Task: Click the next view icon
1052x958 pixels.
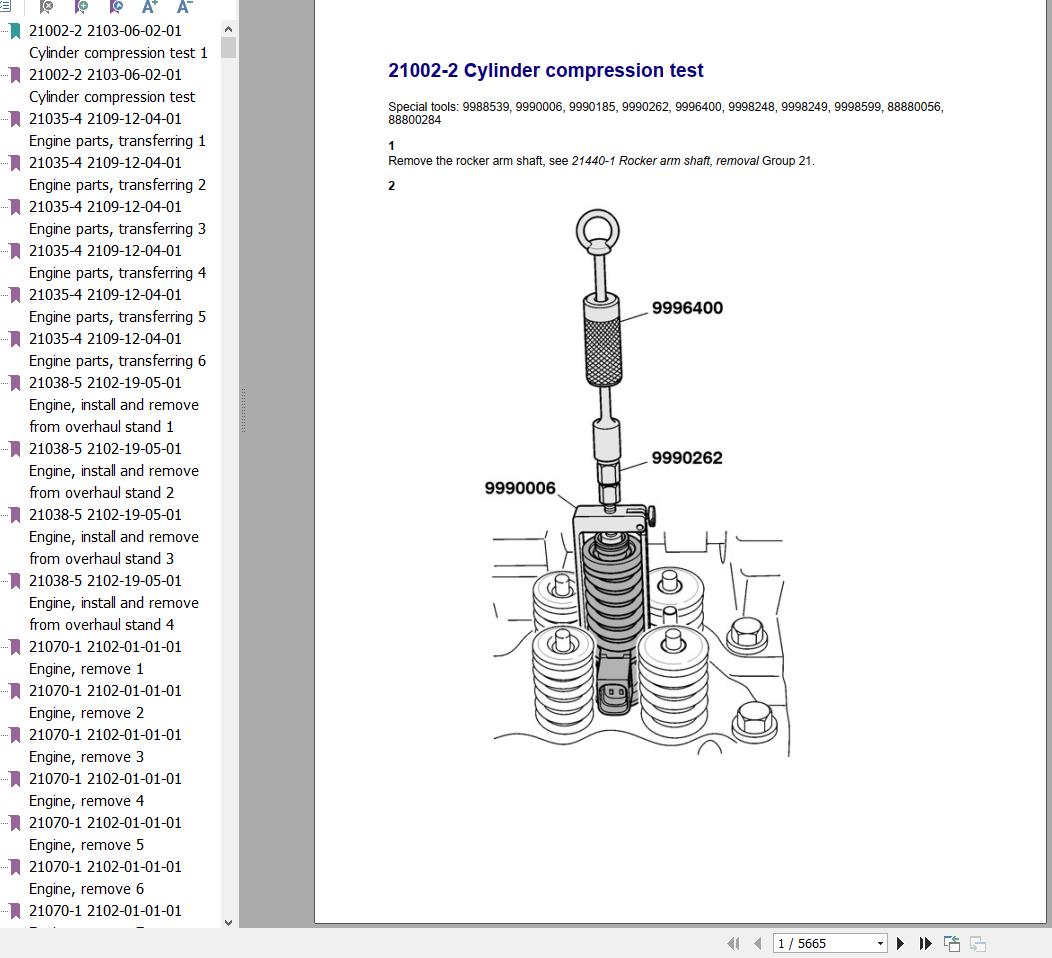Action: tap(978, 943)
